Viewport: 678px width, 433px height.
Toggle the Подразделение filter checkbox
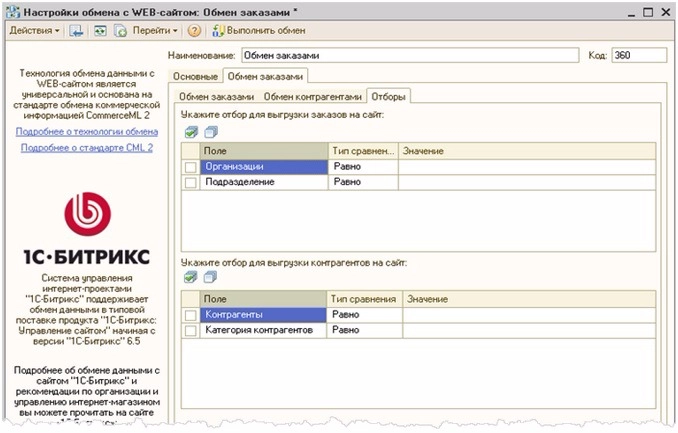click(x=191, y=183)
